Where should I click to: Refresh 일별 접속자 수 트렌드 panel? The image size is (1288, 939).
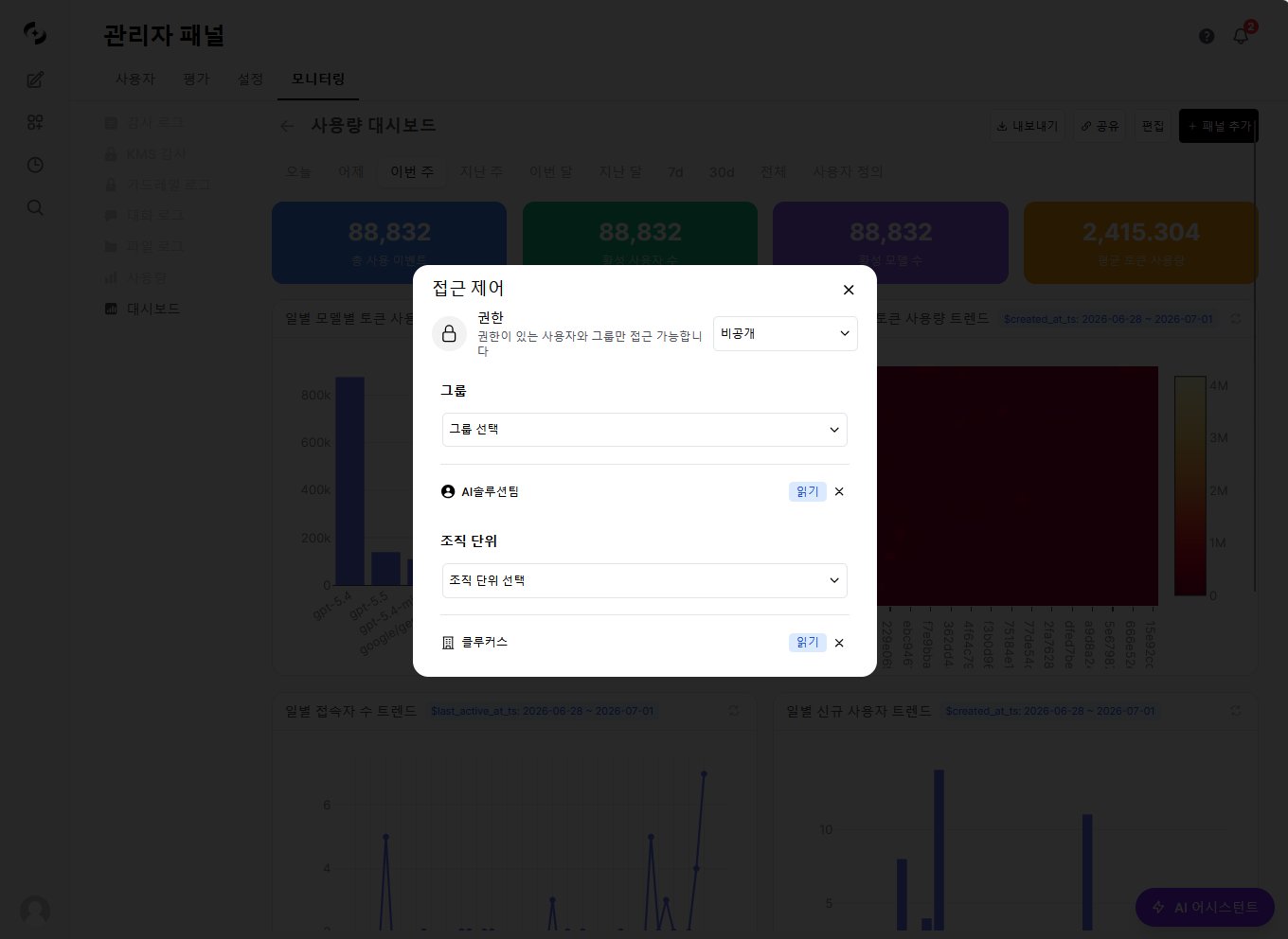[x=733, y=711]
